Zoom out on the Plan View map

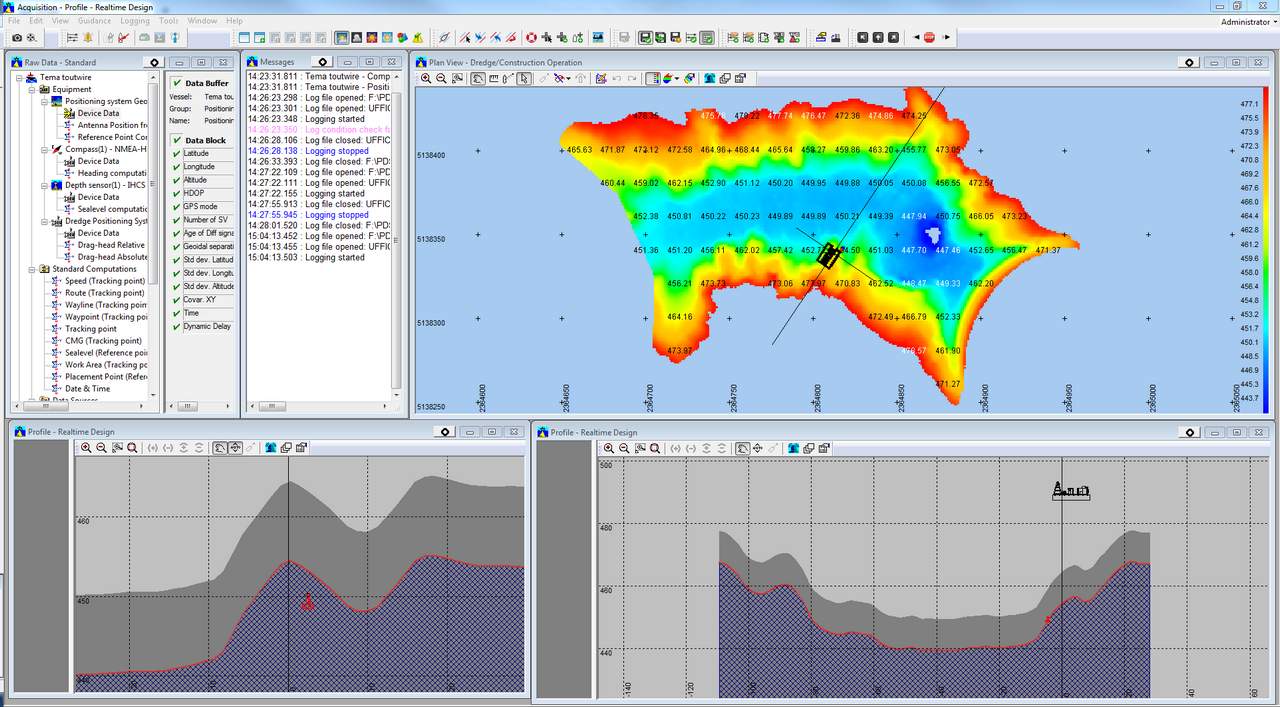coord(441,78)
